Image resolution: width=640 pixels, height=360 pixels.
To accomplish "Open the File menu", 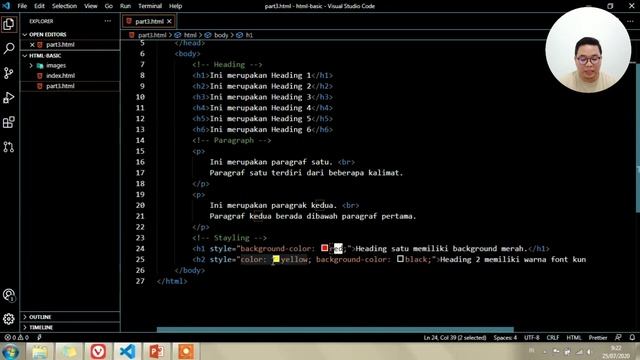I will pos(22,6).
